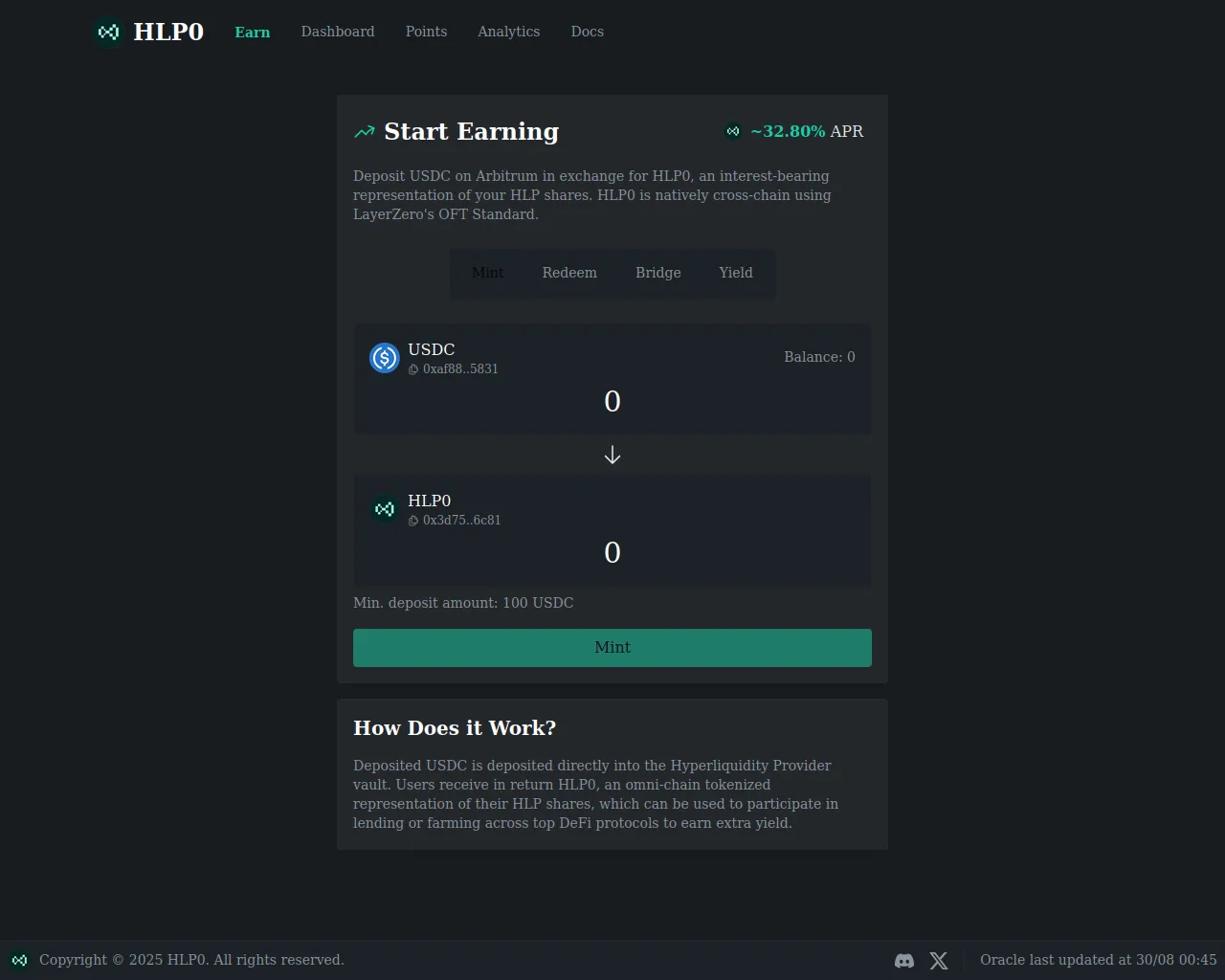Open the X (Twitter) icon in footer

click(x=939, y=961)
